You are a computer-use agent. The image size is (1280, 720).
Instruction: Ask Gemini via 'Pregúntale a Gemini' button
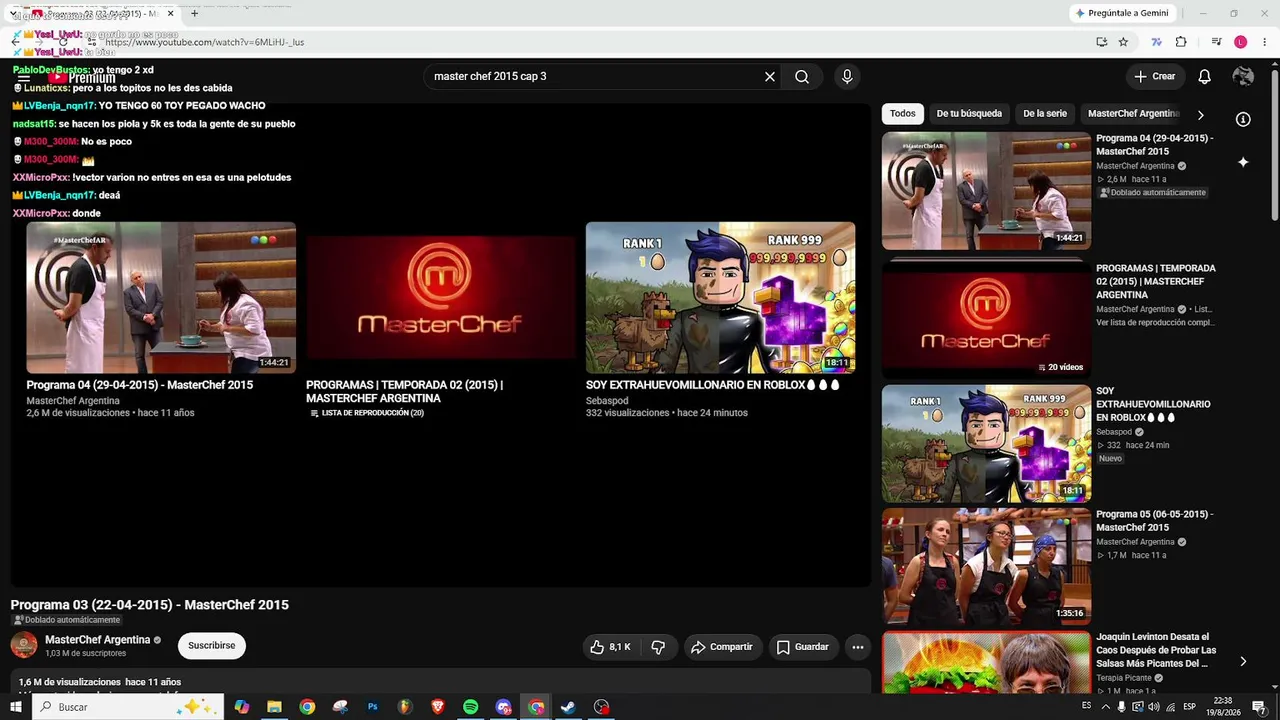[x=1122, y=13]
